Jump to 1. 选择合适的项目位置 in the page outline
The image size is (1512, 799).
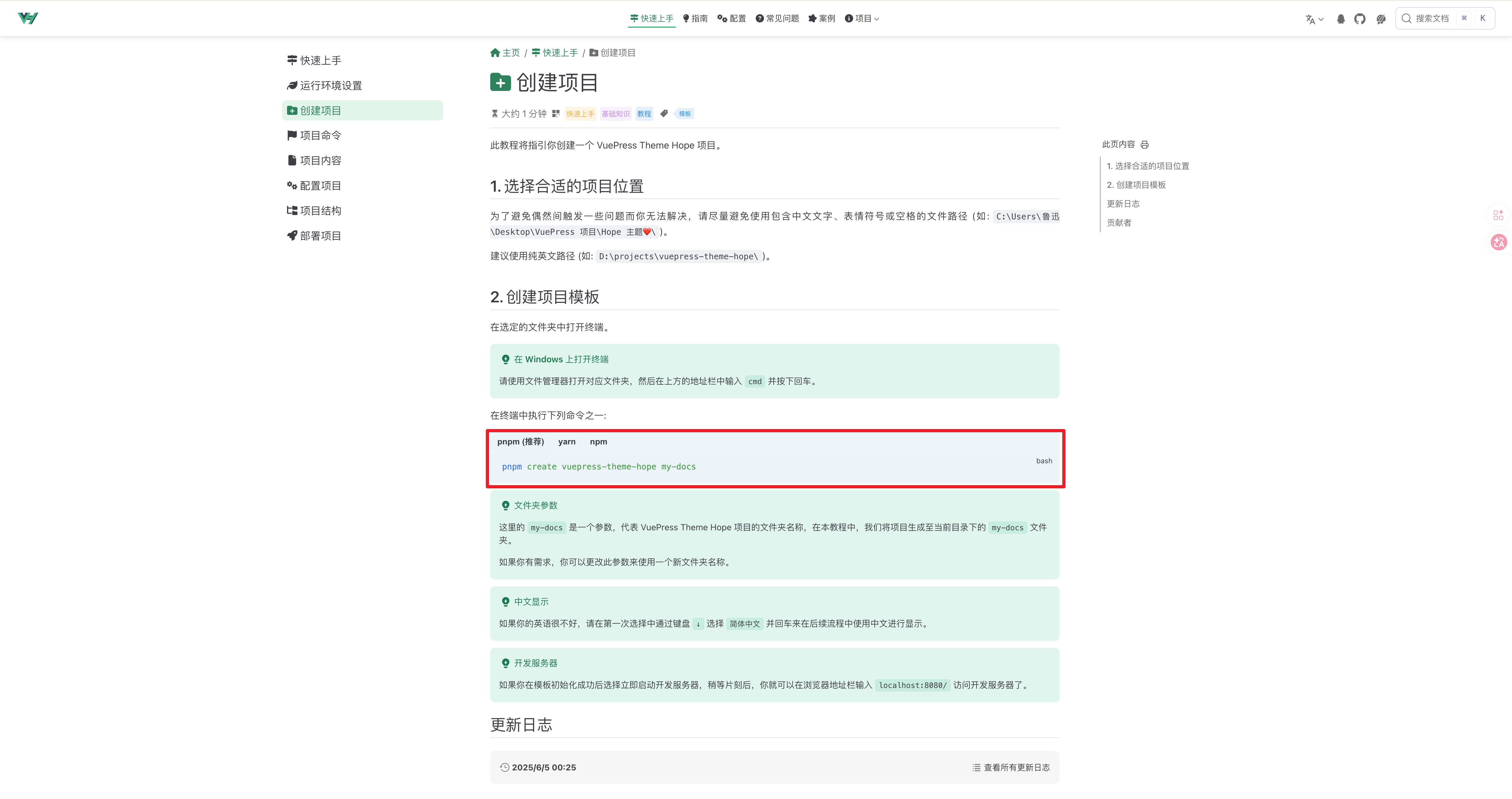coord(1148,166)
